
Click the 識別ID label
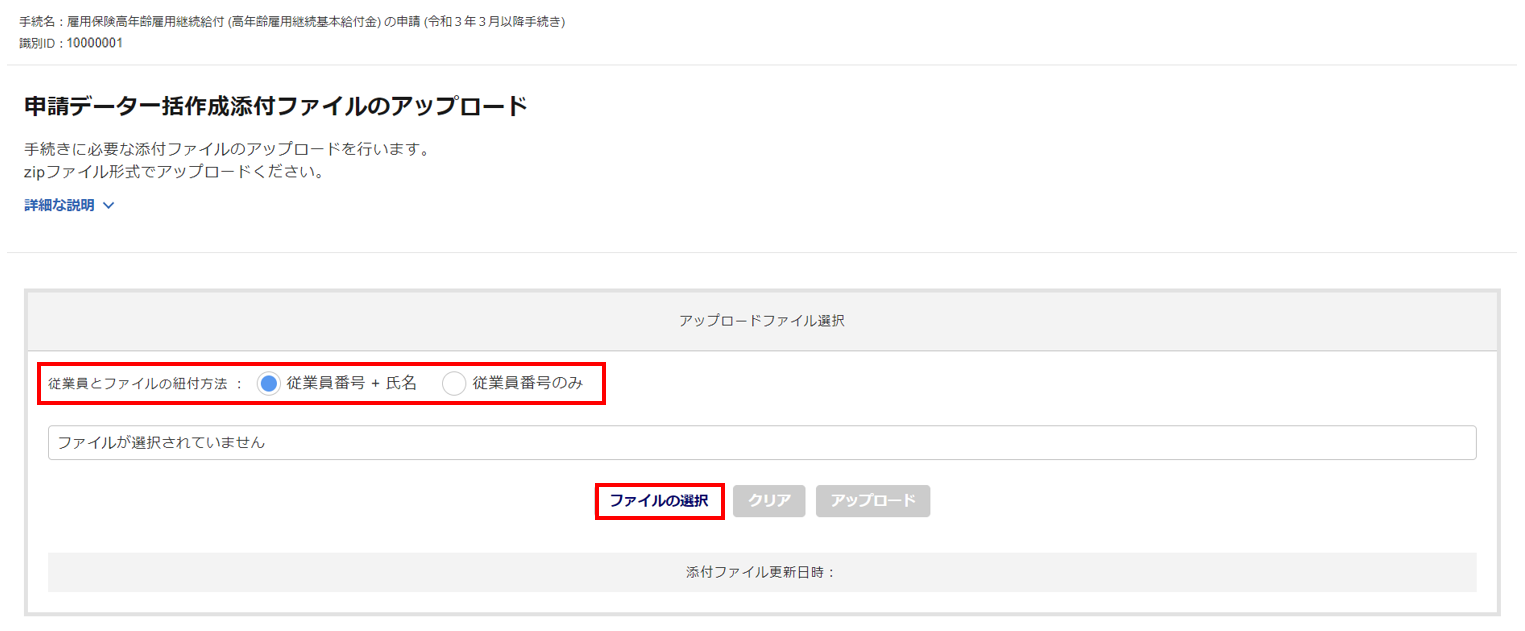point(40,43)
